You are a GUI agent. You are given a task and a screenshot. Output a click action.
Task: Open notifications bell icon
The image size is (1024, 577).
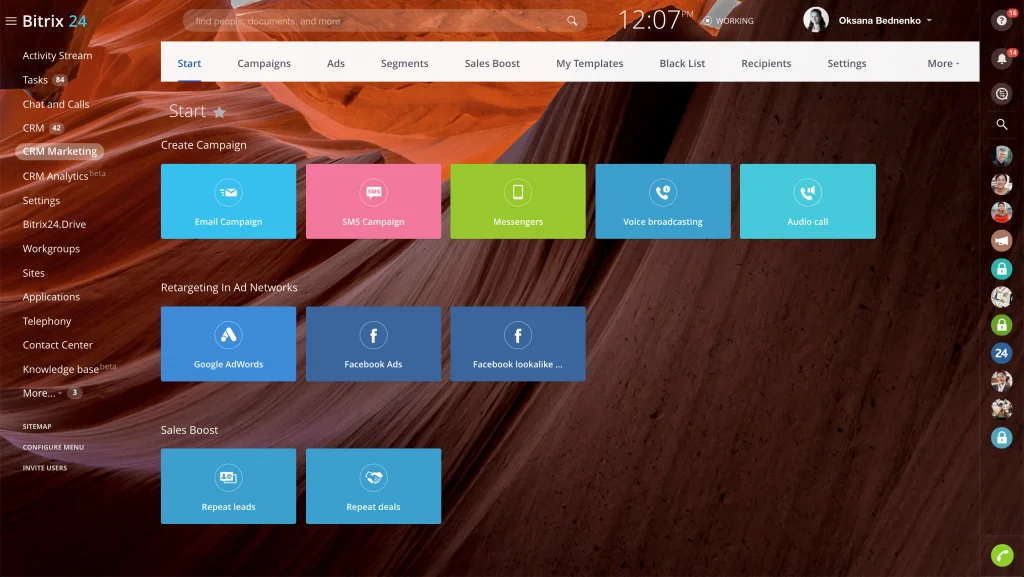(1001, 60)
